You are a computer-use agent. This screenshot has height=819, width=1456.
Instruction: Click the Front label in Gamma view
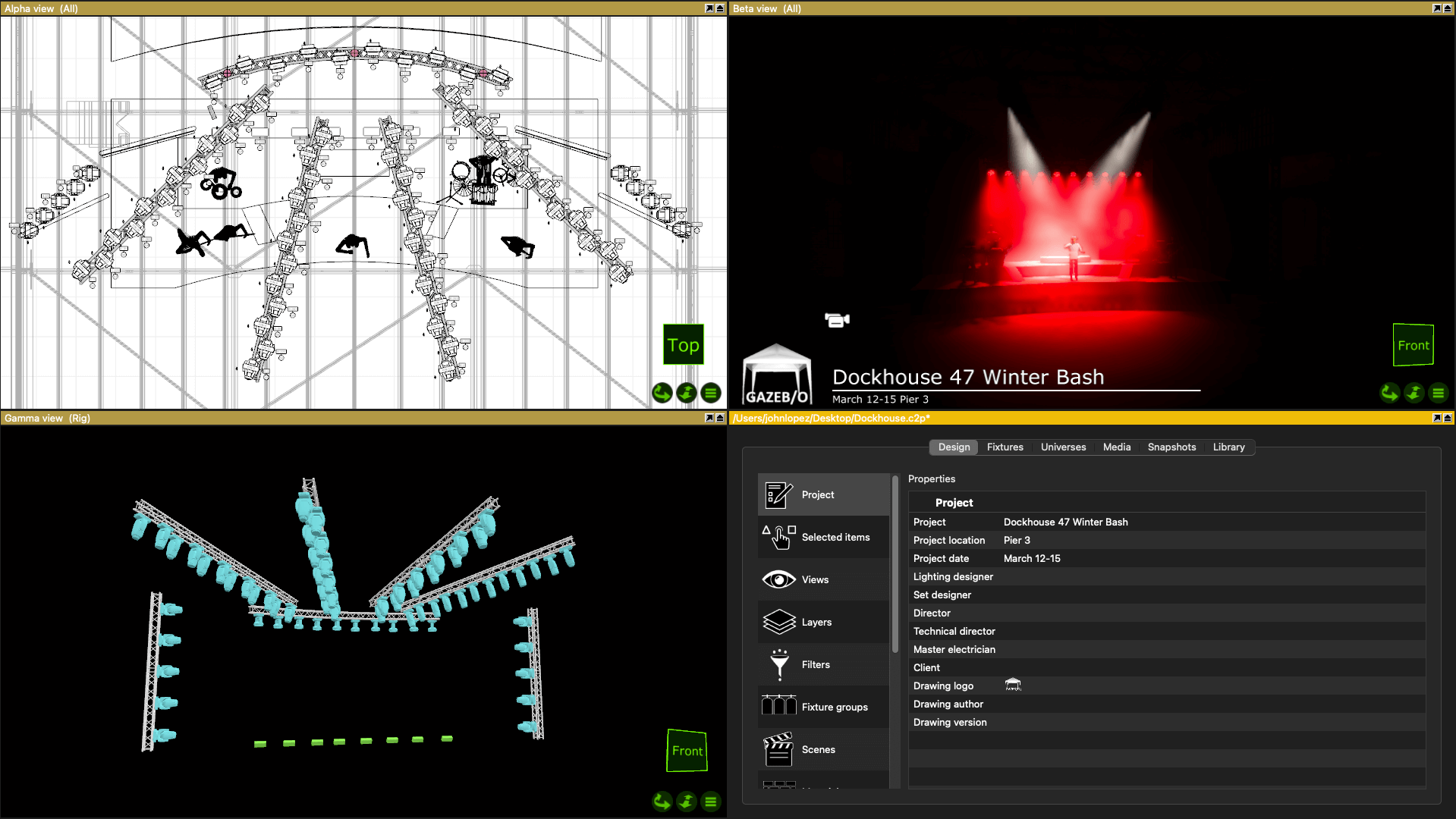point(687,751)
